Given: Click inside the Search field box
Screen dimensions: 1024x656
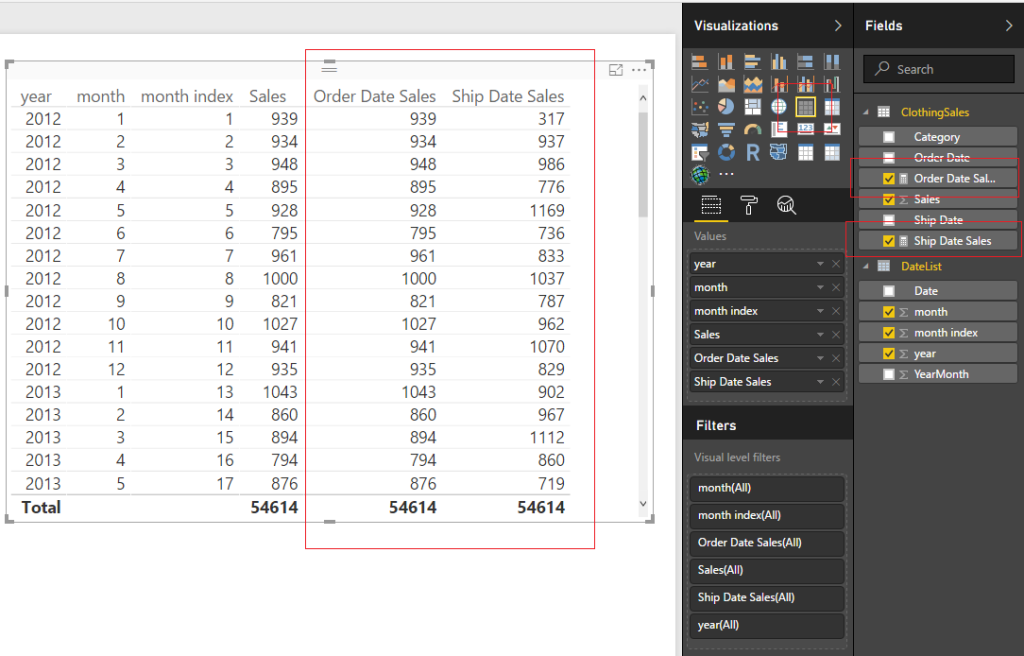Looking at the screenshot, I should [x=938, y=68].
